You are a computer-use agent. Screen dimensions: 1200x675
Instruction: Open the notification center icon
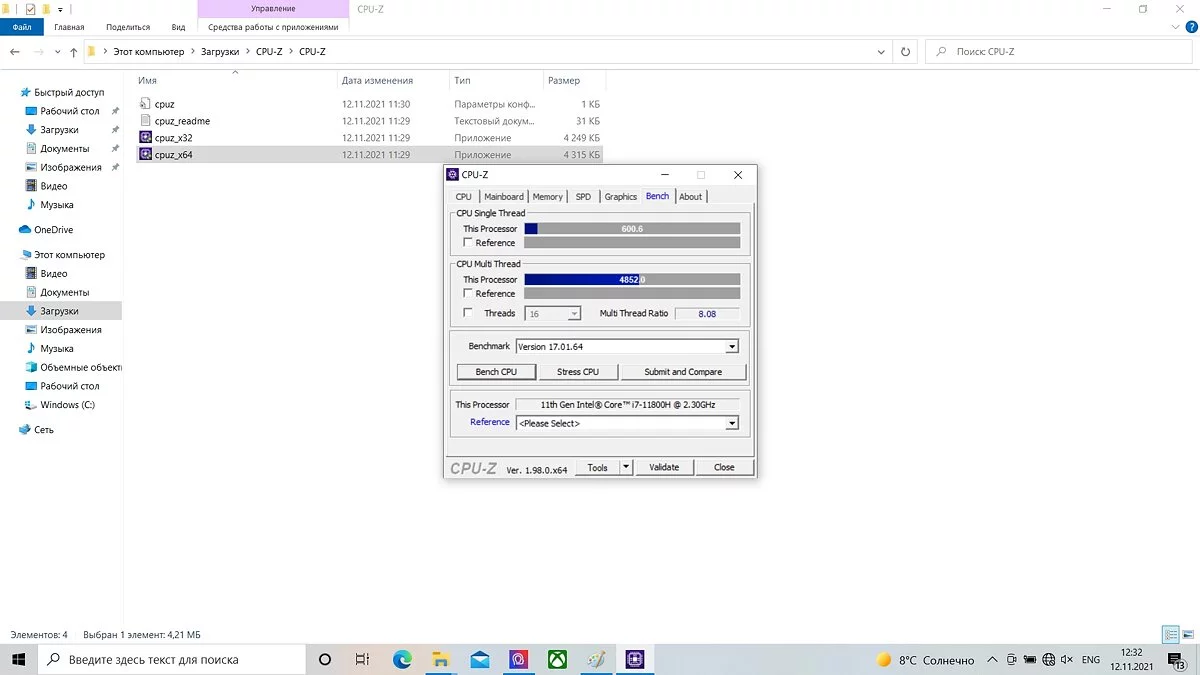pos(1177,660)
